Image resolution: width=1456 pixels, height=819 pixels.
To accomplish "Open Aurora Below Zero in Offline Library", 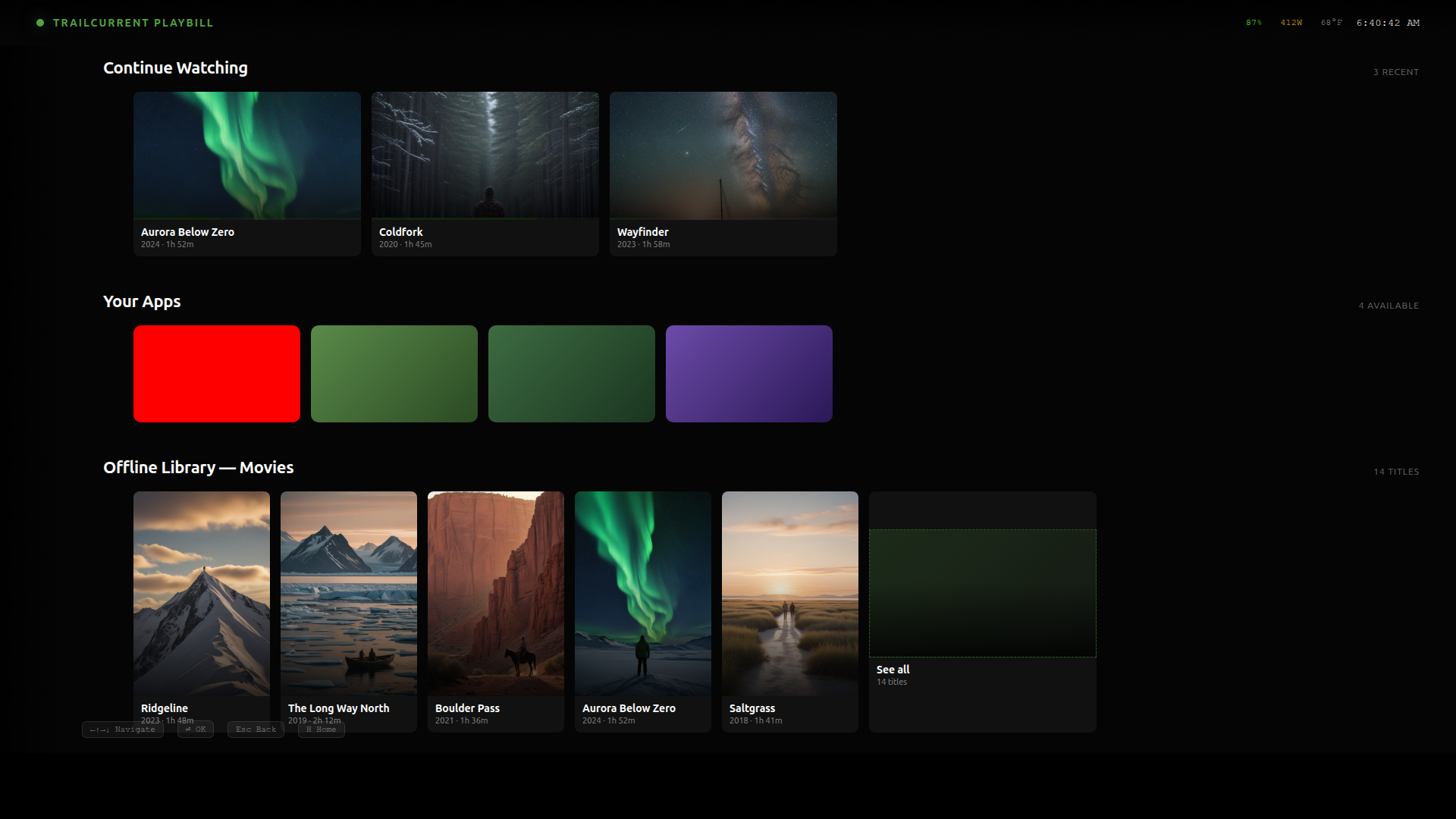I will coord(643,612).
